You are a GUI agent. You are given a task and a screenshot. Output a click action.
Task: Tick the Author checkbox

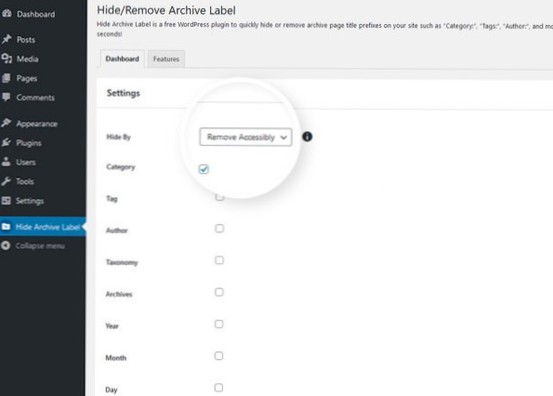[x=219, y=229]
